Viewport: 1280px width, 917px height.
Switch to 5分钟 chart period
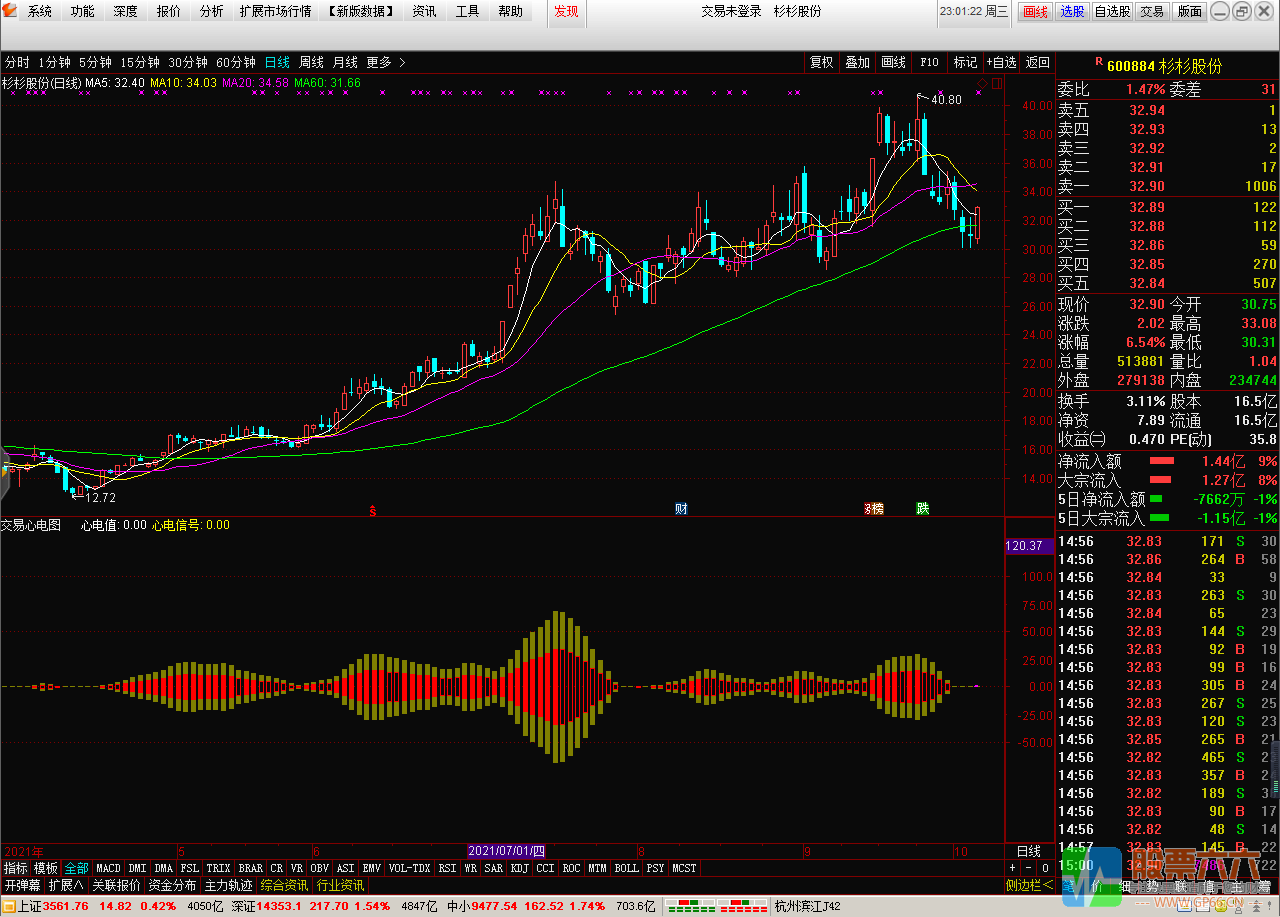click(x=95, y=62)
